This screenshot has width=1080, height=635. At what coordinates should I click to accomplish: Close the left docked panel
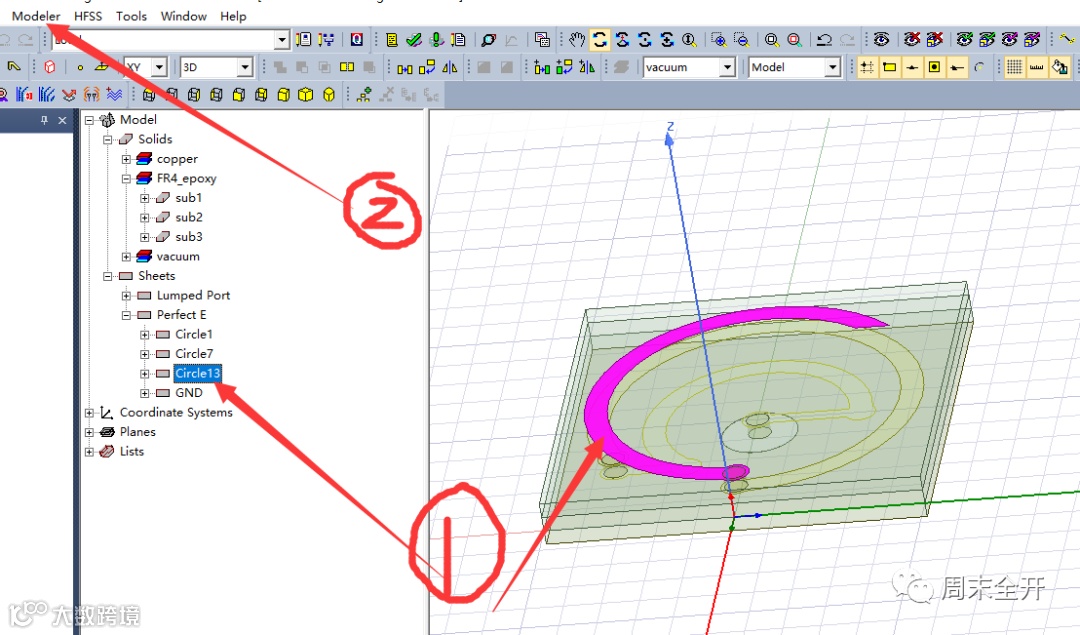coord(62,120)
